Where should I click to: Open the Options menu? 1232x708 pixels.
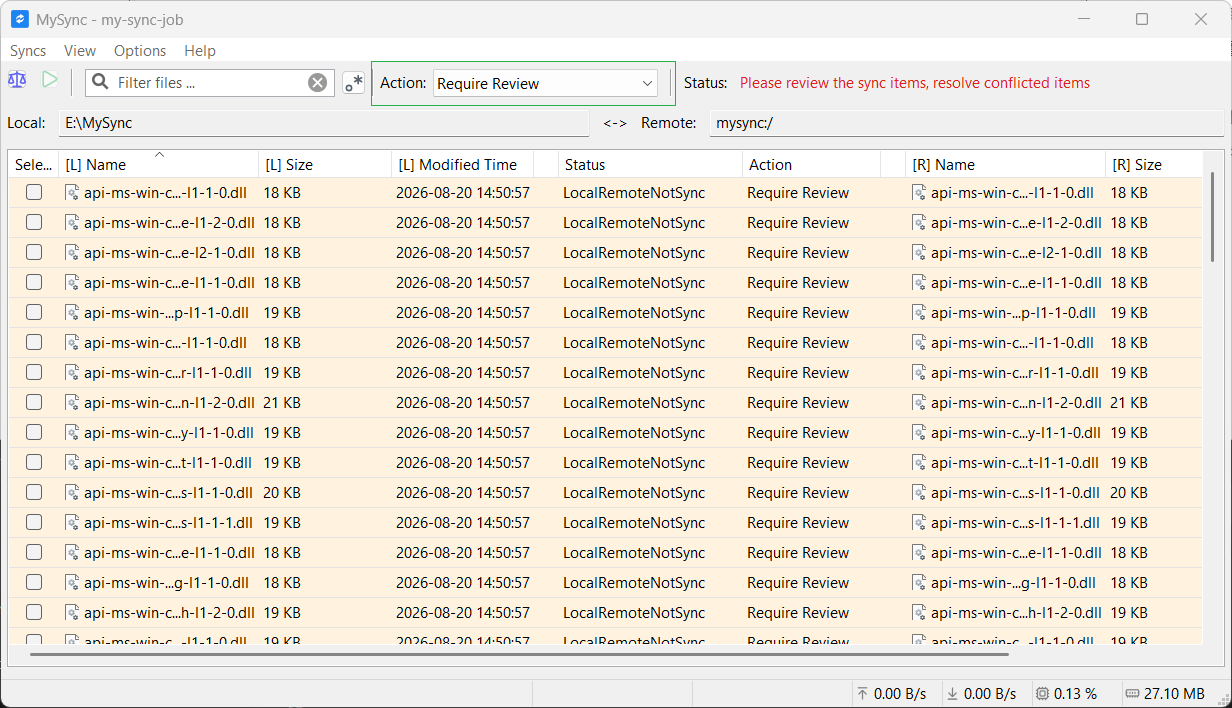click(140, 51)
